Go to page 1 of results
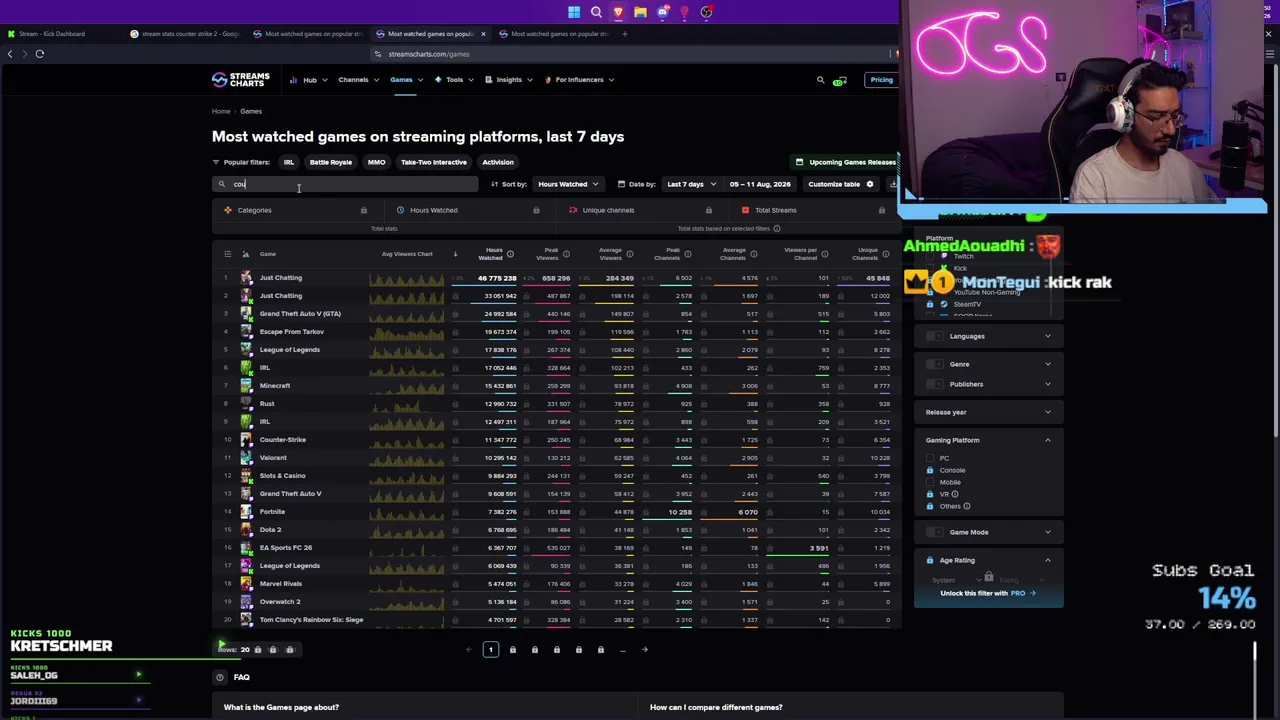Screen dimensions: 1280x720 [490, 650]
